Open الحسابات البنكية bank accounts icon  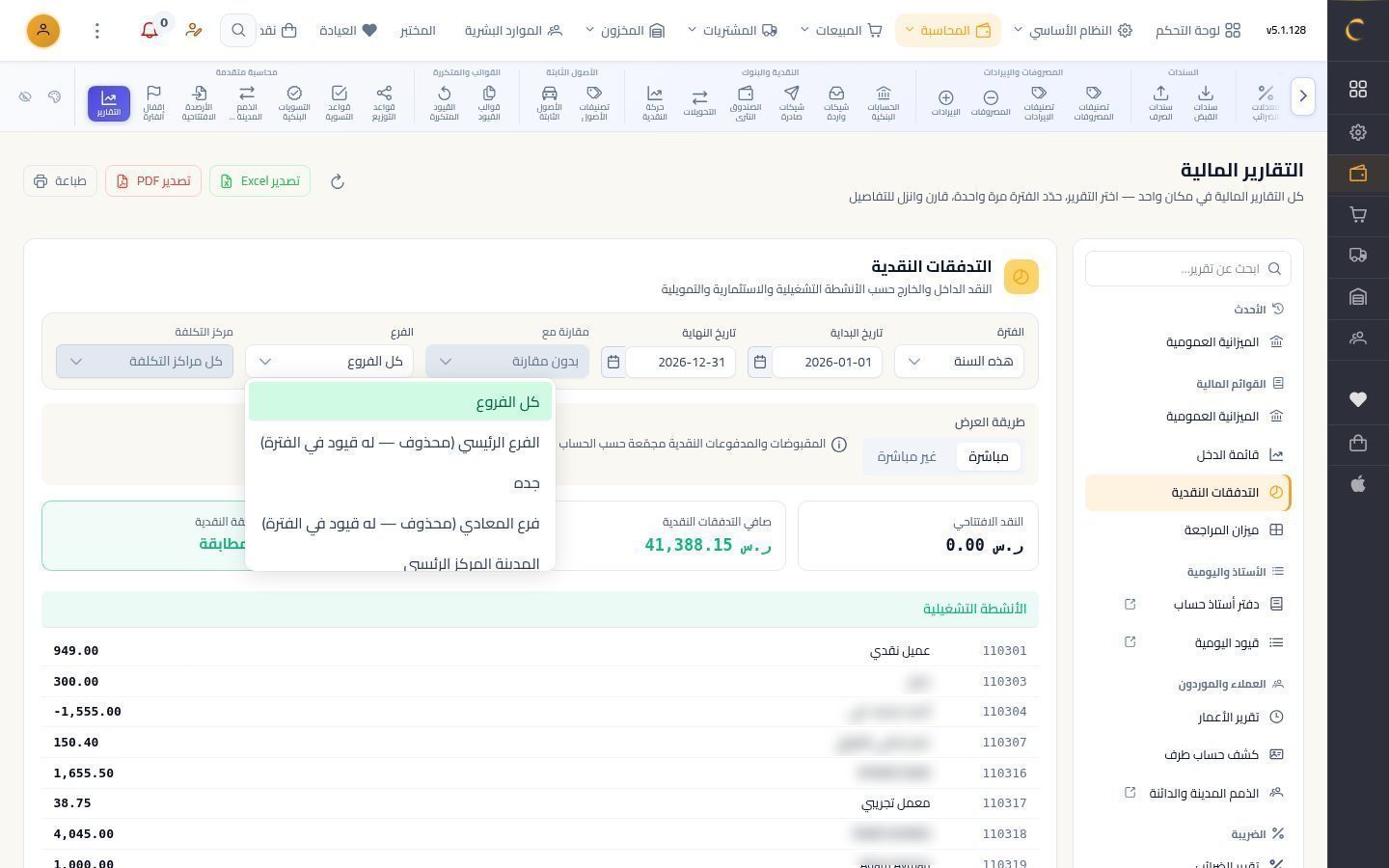[x=883, y=102]
